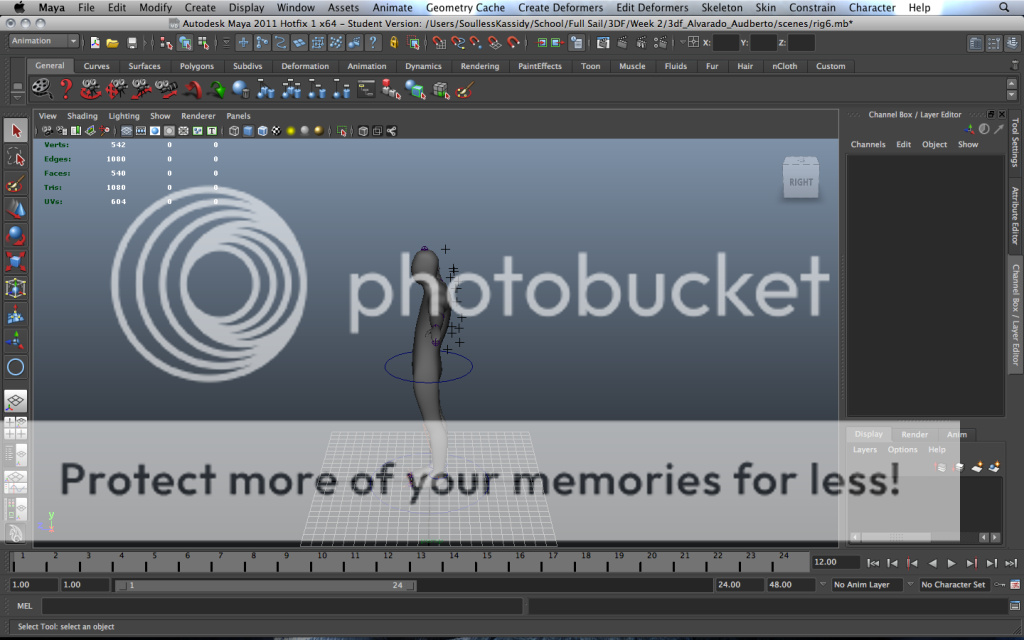Image resolution: width=1024 pixels, height=640 pixels.
Task: Click the Save Scene disk icon
Action: point(131,43)
